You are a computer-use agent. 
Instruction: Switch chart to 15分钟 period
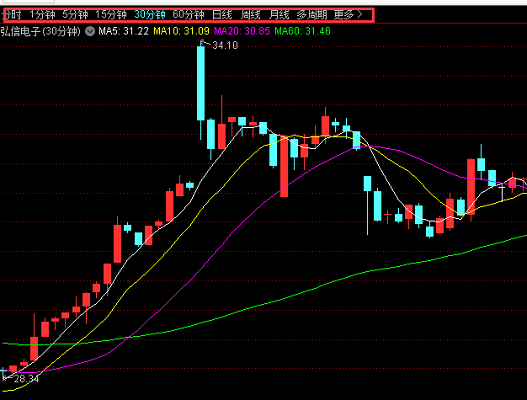pos(111,15)
